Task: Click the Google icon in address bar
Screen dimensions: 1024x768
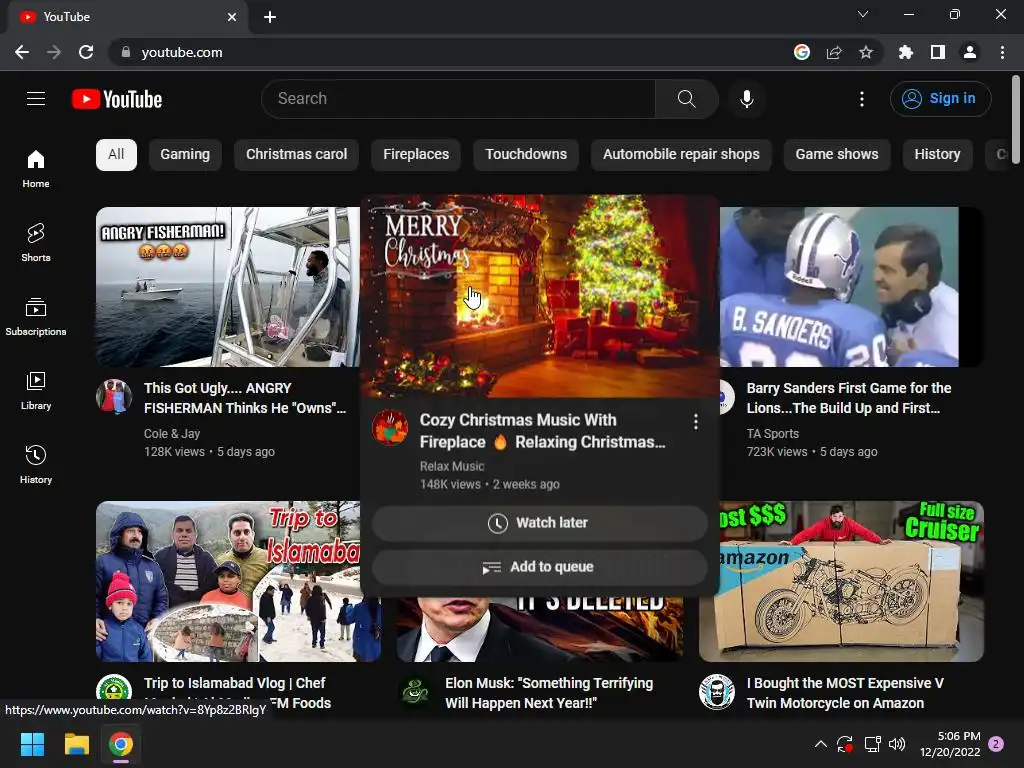Action: [x=802, y=52]
